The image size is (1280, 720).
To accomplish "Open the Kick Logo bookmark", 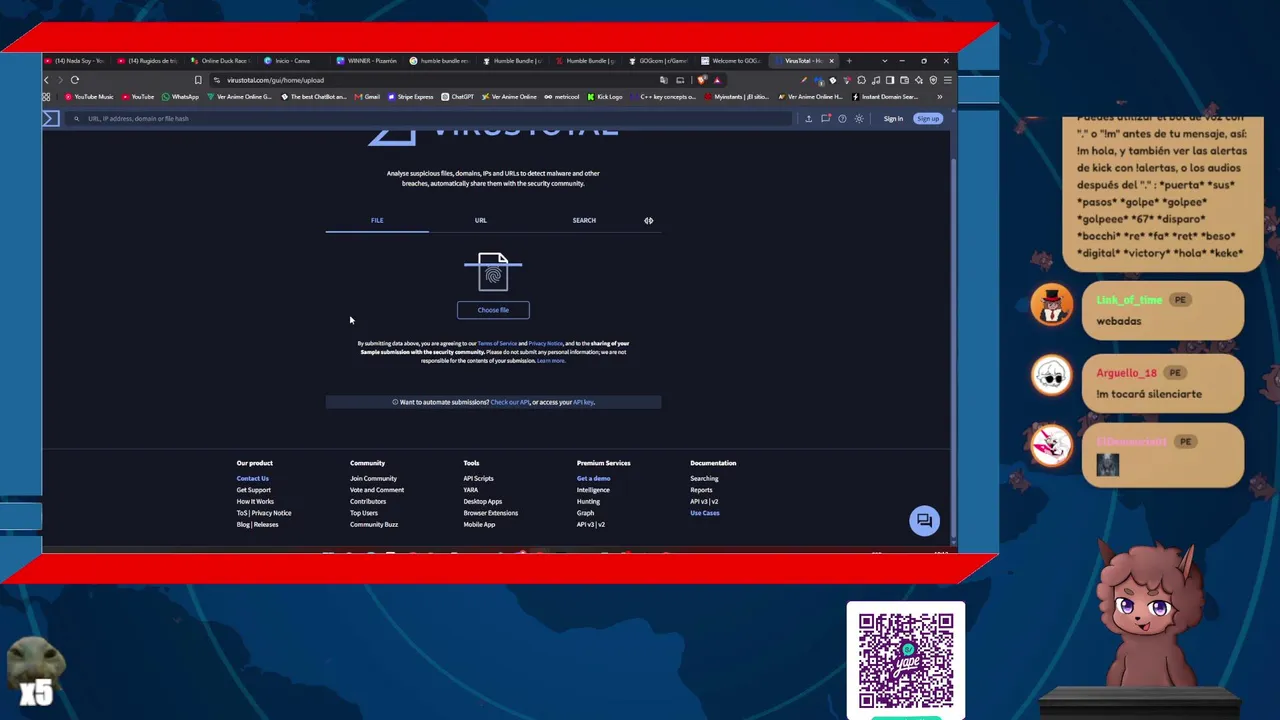I will 604,97.
